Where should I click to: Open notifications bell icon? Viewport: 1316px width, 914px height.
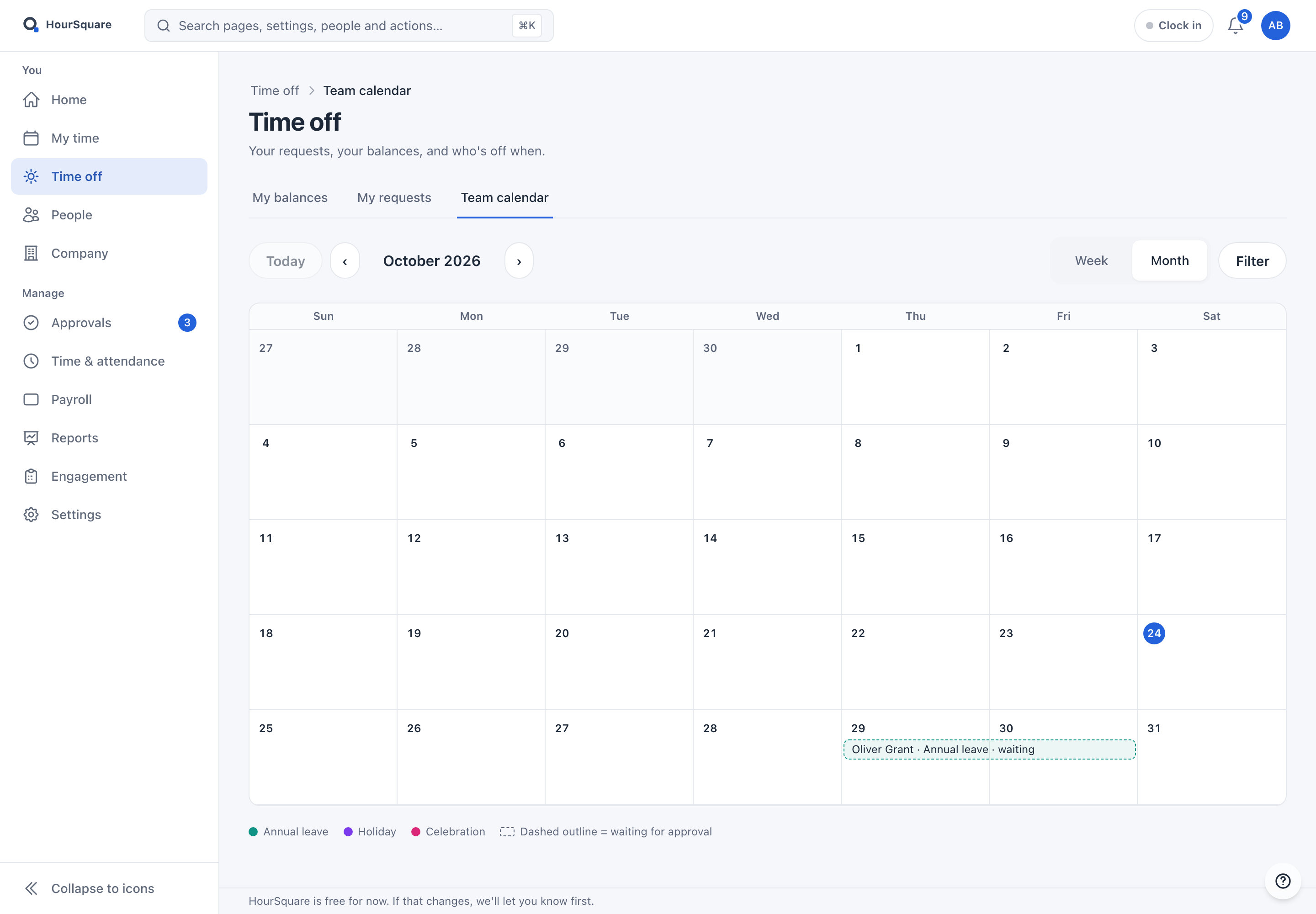1235,26
